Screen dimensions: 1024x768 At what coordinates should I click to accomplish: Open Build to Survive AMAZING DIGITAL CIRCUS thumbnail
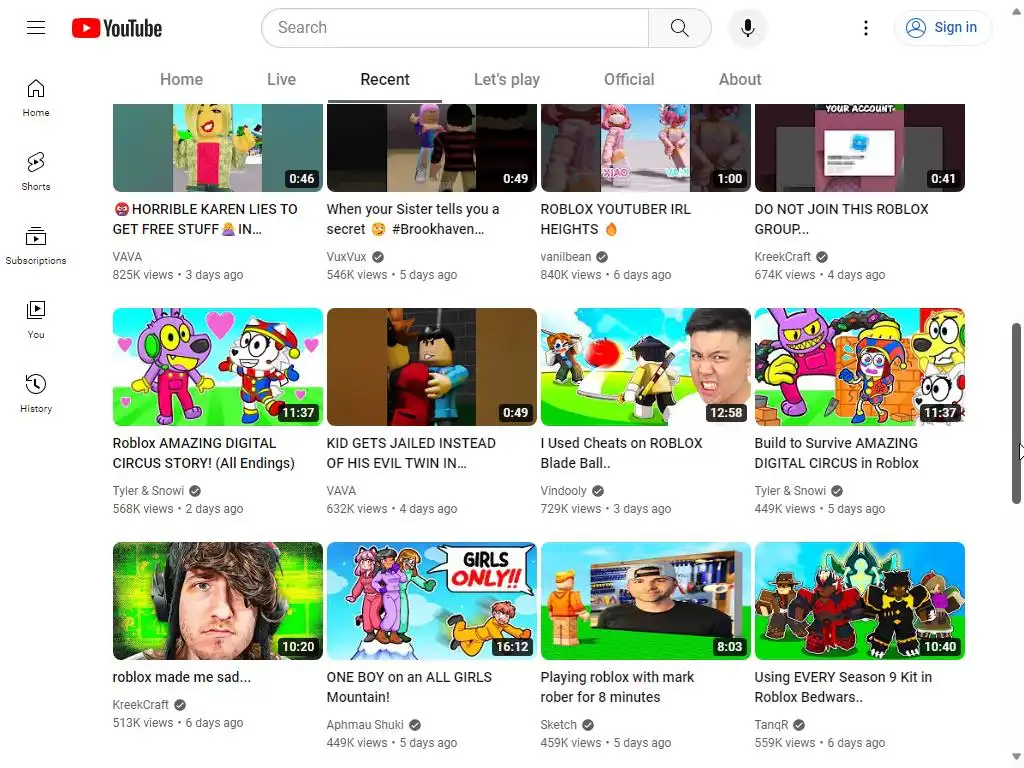859,367
